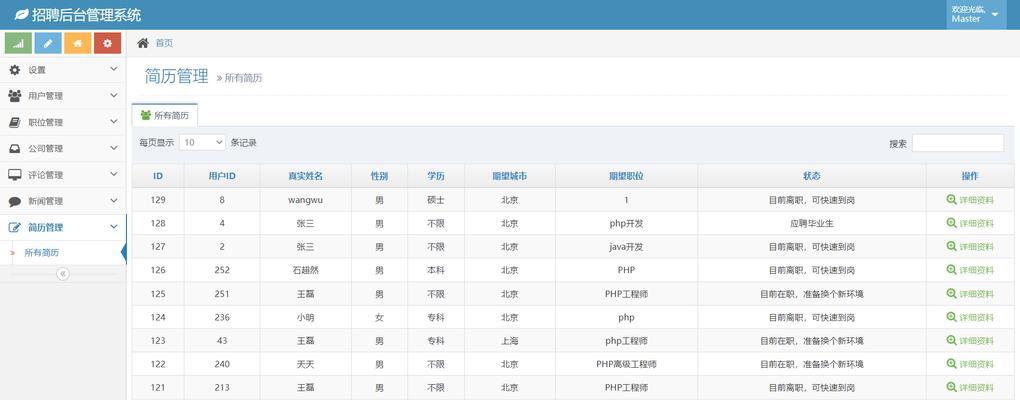Click the orange shortcut button
1020x400 pixels.
coord(77,44)
